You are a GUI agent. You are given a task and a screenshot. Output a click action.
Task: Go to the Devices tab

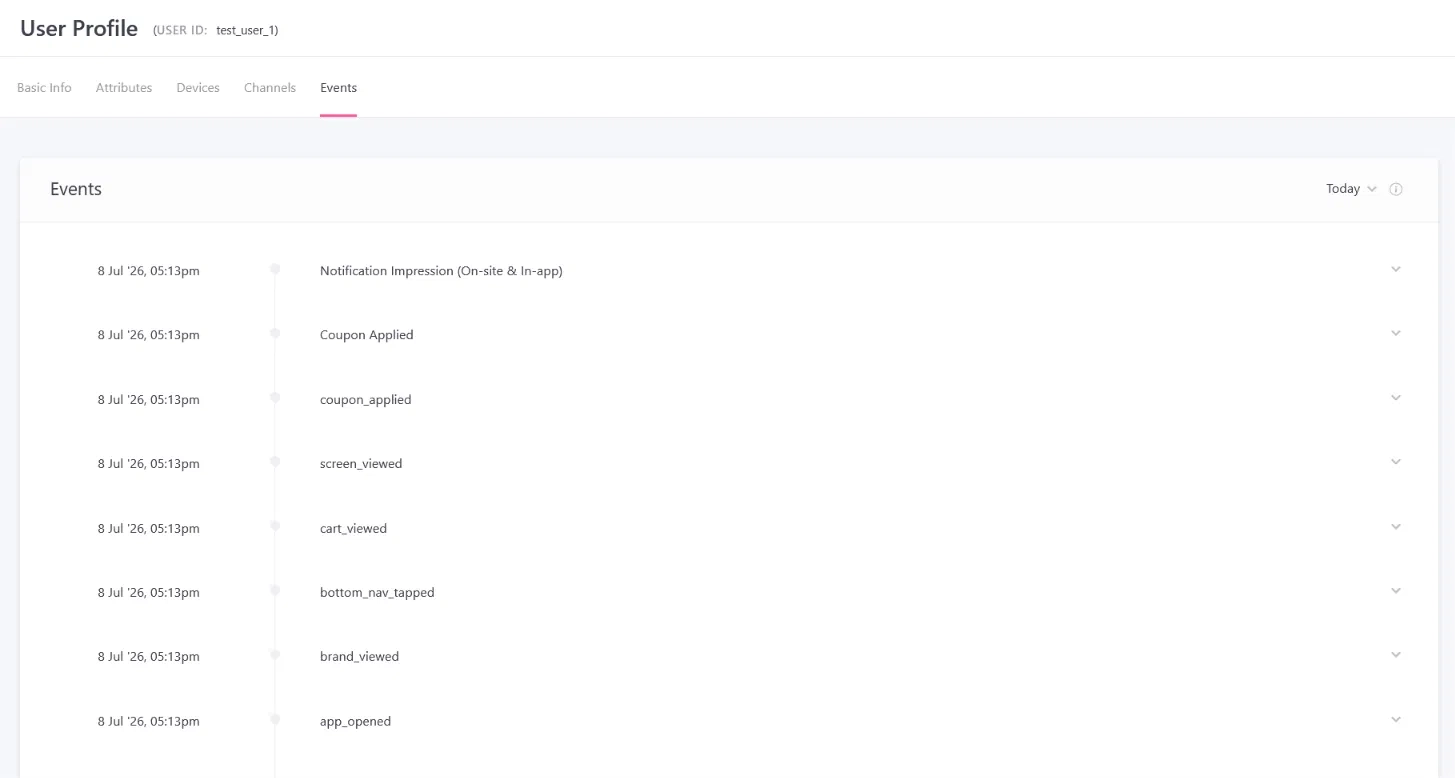click(198, 88)
